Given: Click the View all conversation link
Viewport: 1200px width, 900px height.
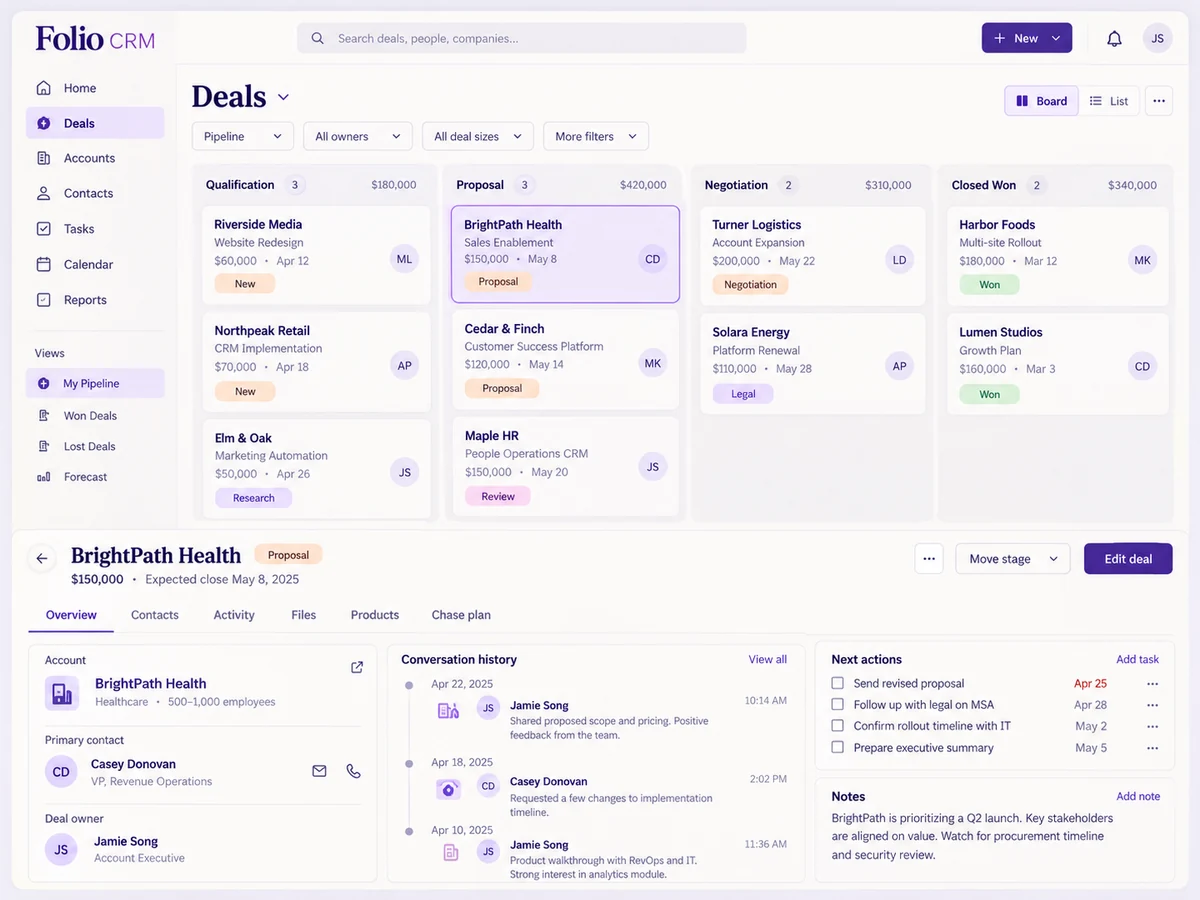Looking at the screenshot, I should (767, 659).
